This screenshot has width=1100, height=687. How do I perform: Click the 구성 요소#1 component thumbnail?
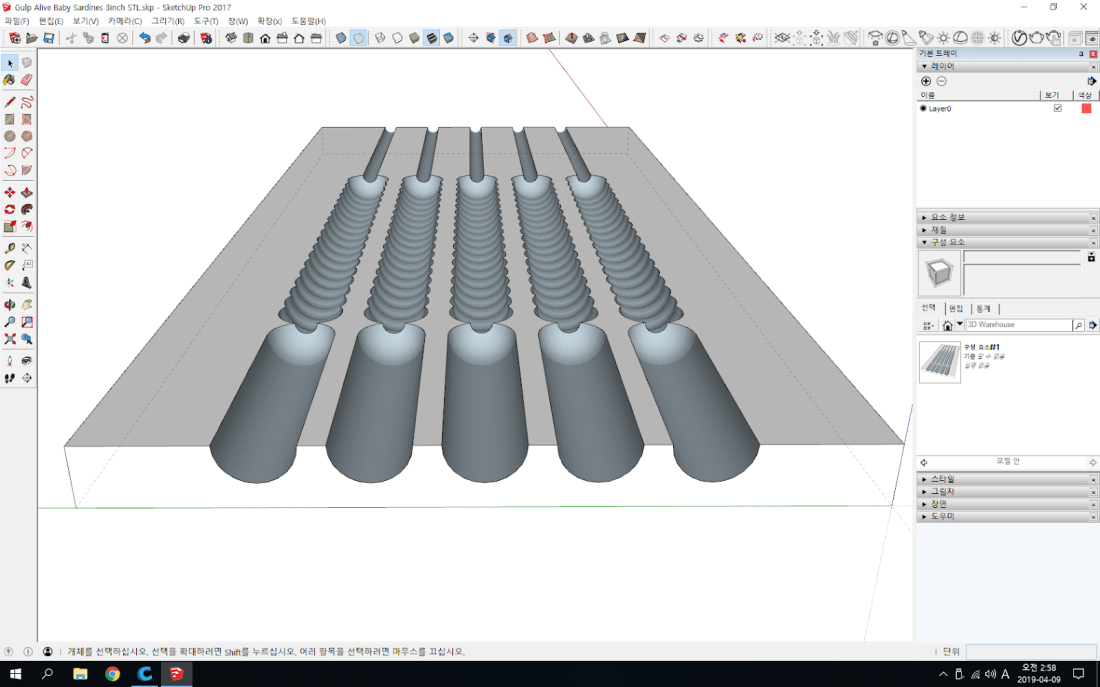[940, 362]
